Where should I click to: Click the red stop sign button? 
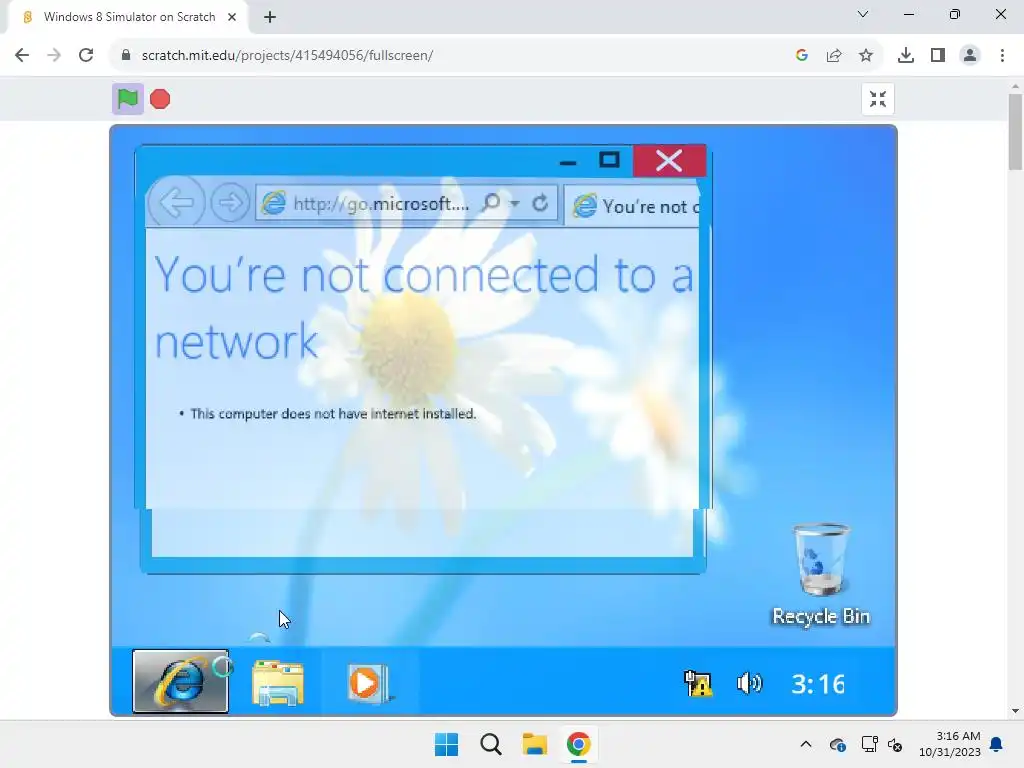pyautogui.click(x=160, y=99)
